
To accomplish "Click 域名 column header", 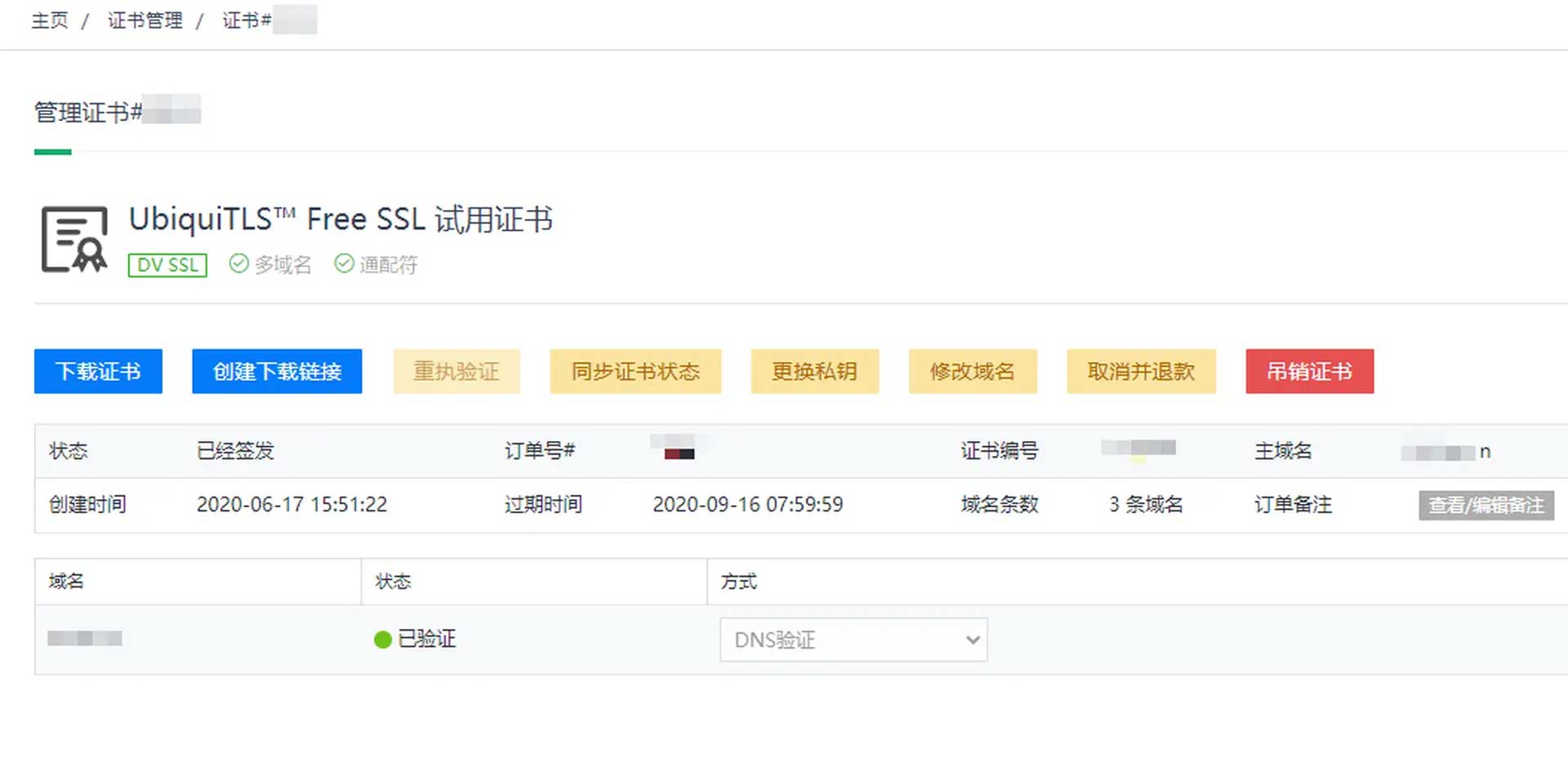I will click(66, 582).
